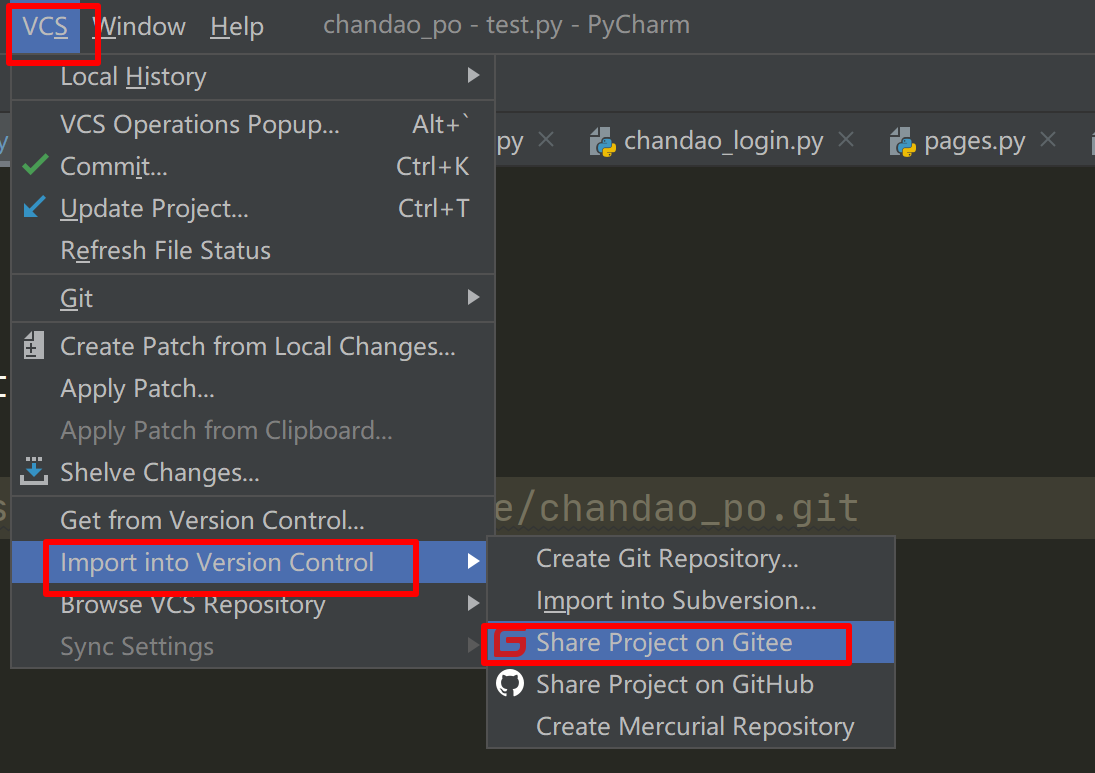This screenshot has width=1095, height=773.
Task: Expand the Browse VCS Repository submenu
Action: tap(473, 604)
